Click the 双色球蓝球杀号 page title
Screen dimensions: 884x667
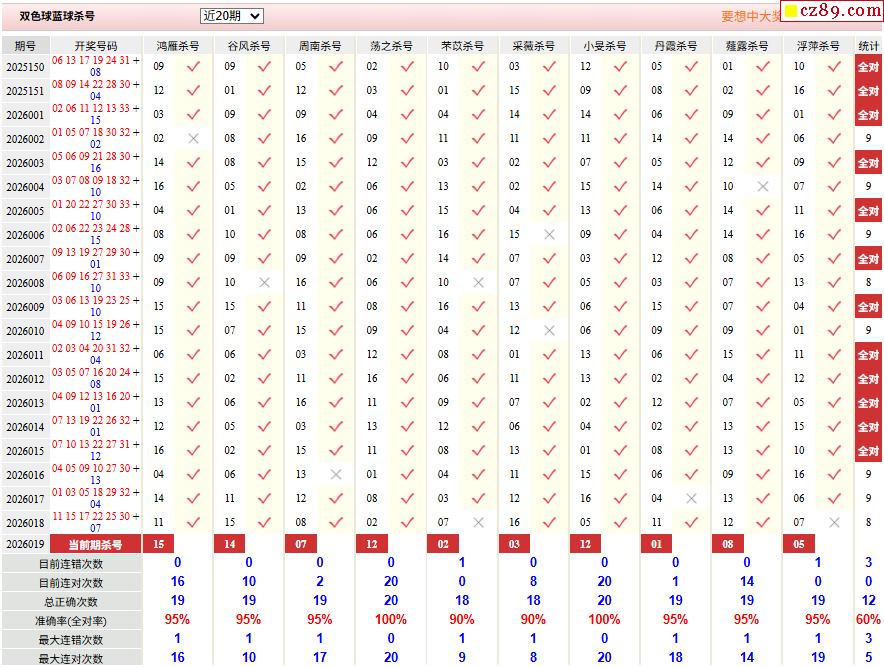point(58,17)
